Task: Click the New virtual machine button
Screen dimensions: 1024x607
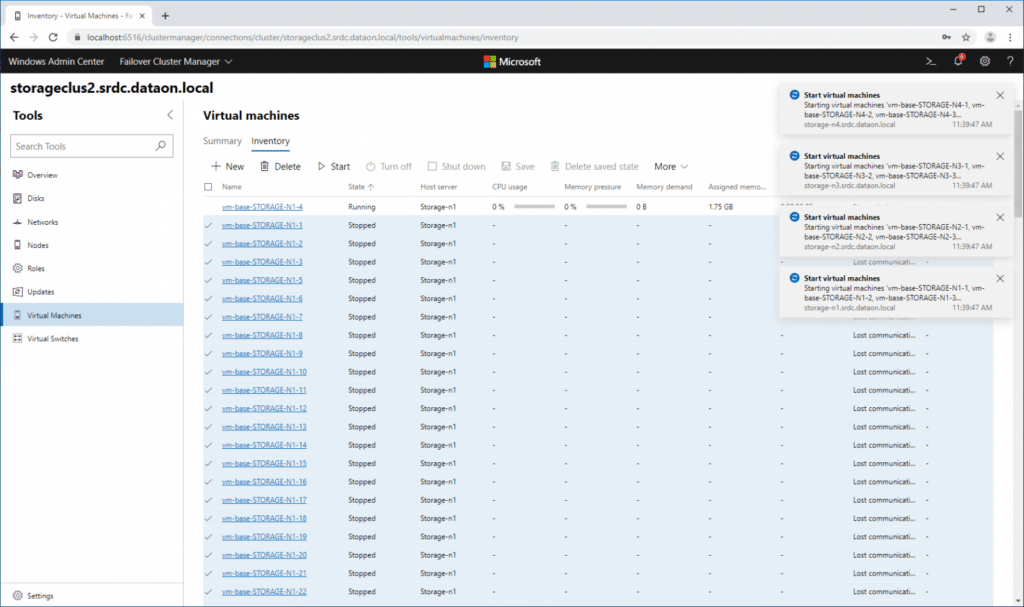Action: pyautogui.click(x=227, y=167)
